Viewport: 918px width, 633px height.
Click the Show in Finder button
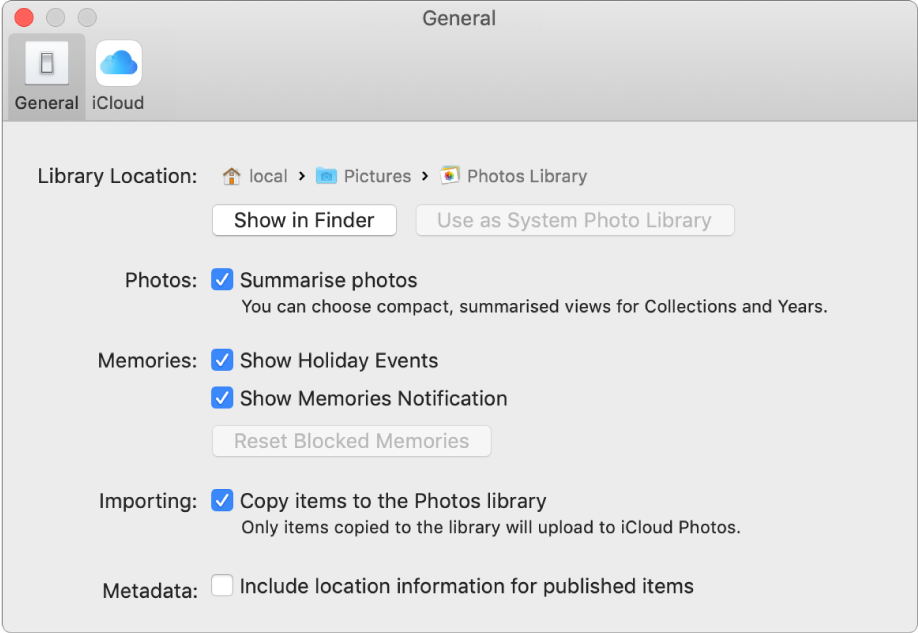point(303,220)
